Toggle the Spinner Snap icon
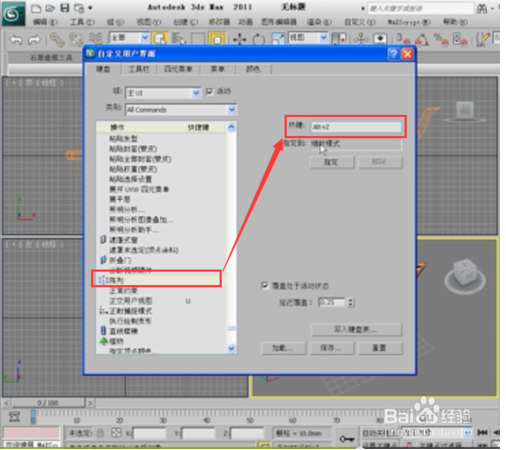The height and width of the screenshot is (450, 506). pyautogui.click(x=460, y=39)
